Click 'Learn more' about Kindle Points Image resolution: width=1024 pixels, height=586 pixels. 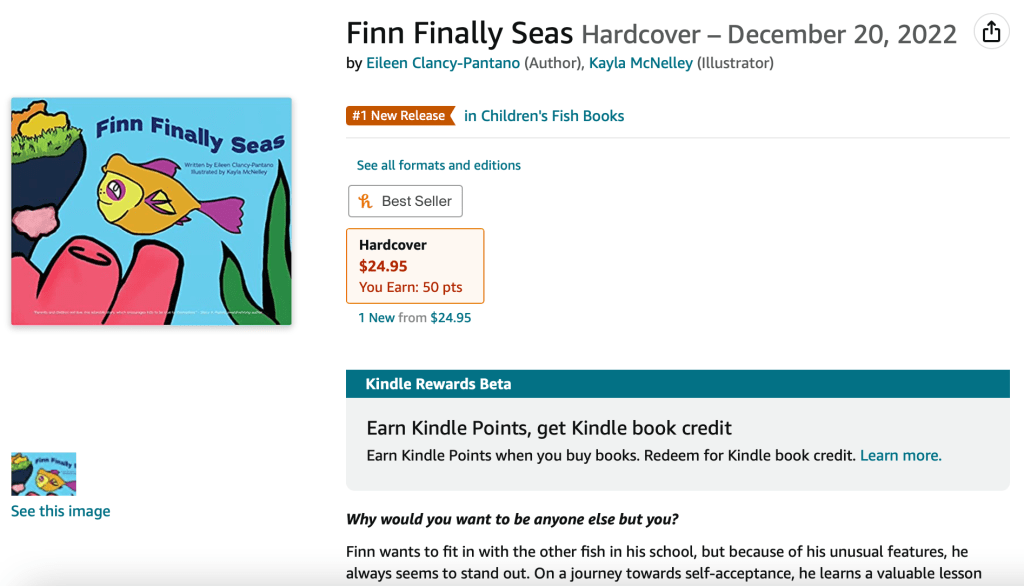click(900, 455)
